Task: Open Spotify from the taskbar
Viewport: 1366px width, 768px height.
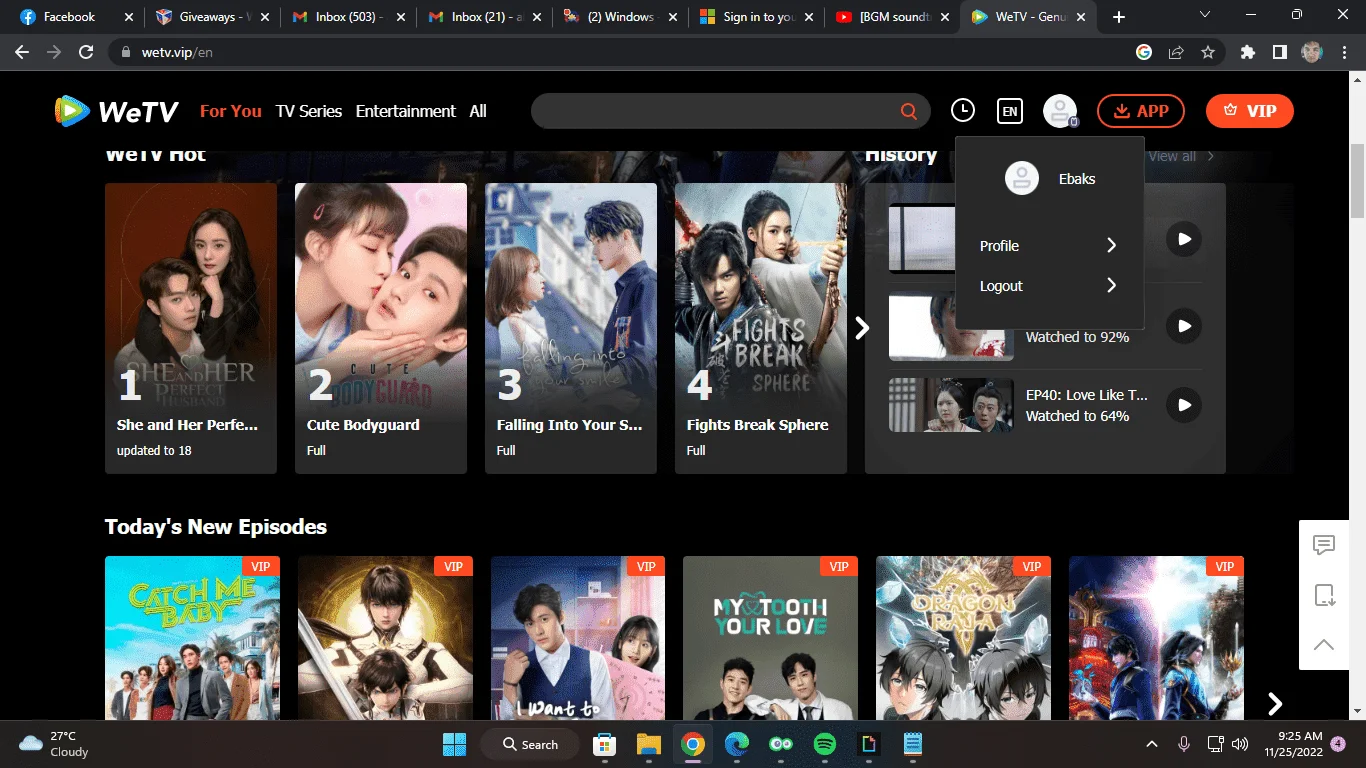Action: click(825, 744)
